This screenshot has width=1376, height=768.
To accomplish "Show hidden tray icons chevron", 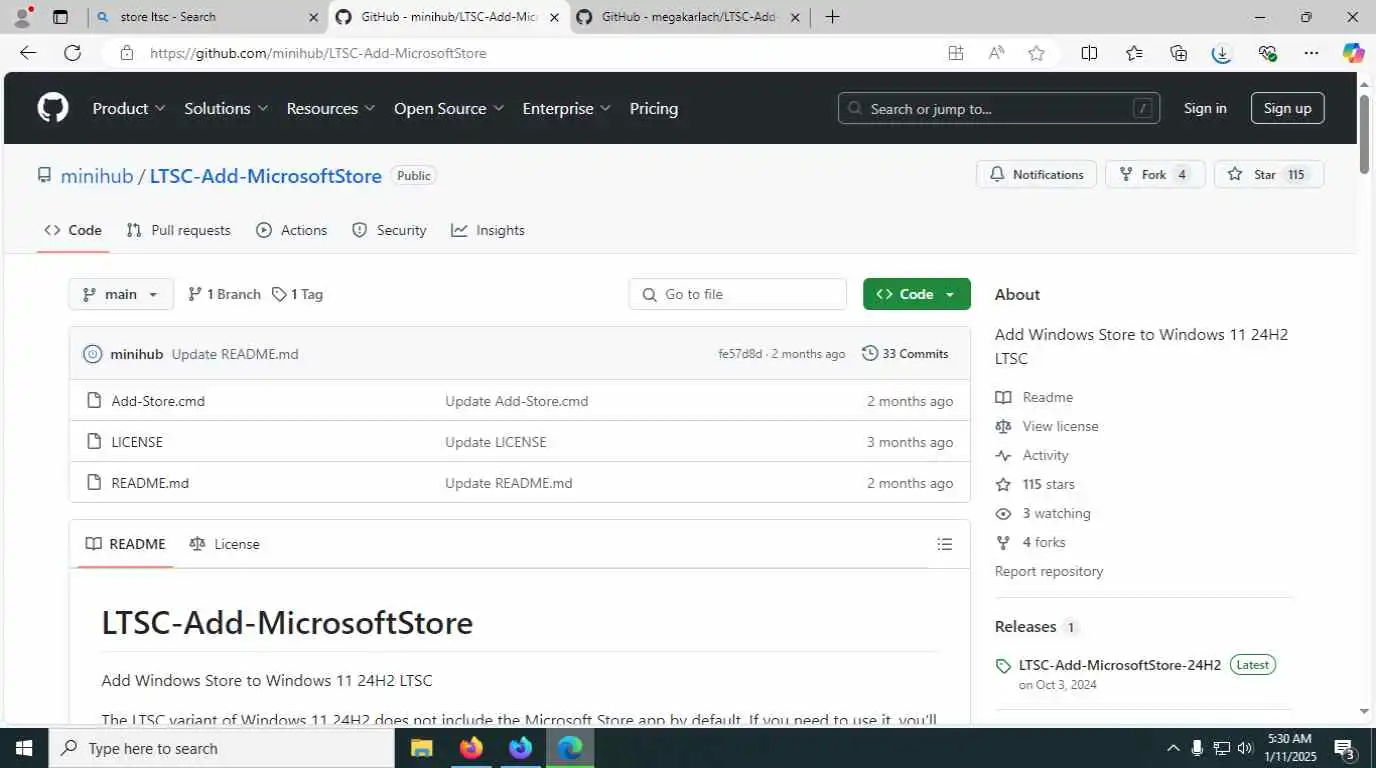I will pos(1173,748).
